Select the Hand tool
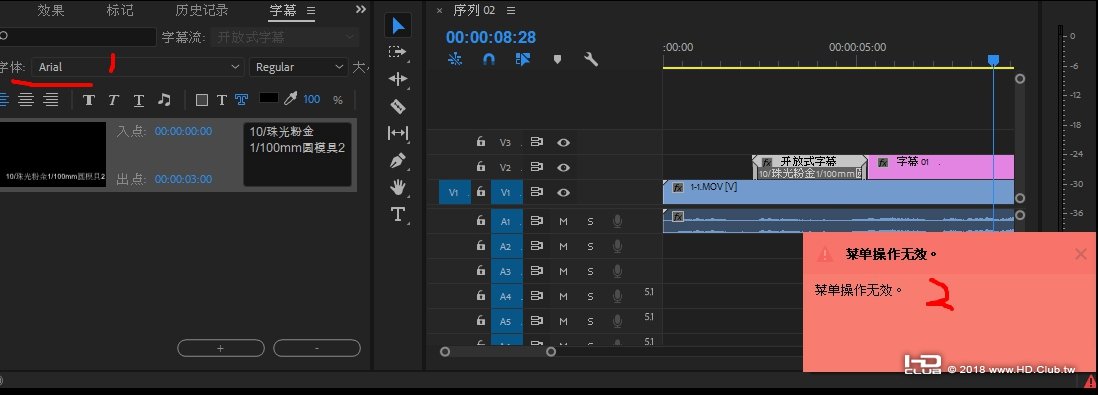 (398, 187)
